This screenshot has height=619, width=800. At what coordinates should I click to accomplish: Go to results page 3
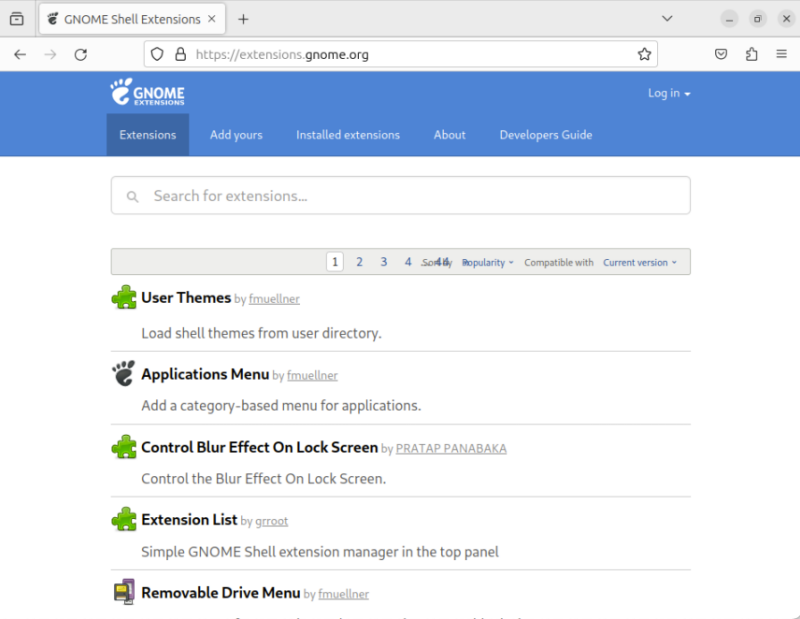pyautogui.click(x=383, y=261)
